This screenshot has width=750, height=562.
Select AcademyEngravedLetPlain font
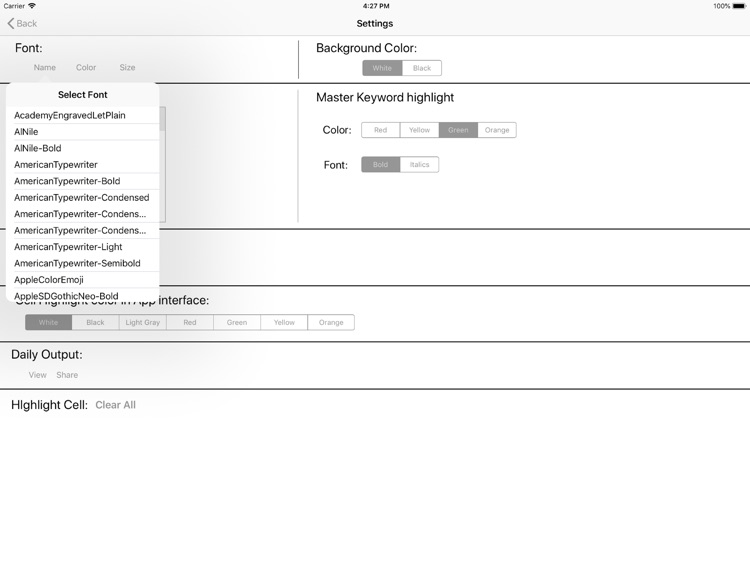[83, 115]
